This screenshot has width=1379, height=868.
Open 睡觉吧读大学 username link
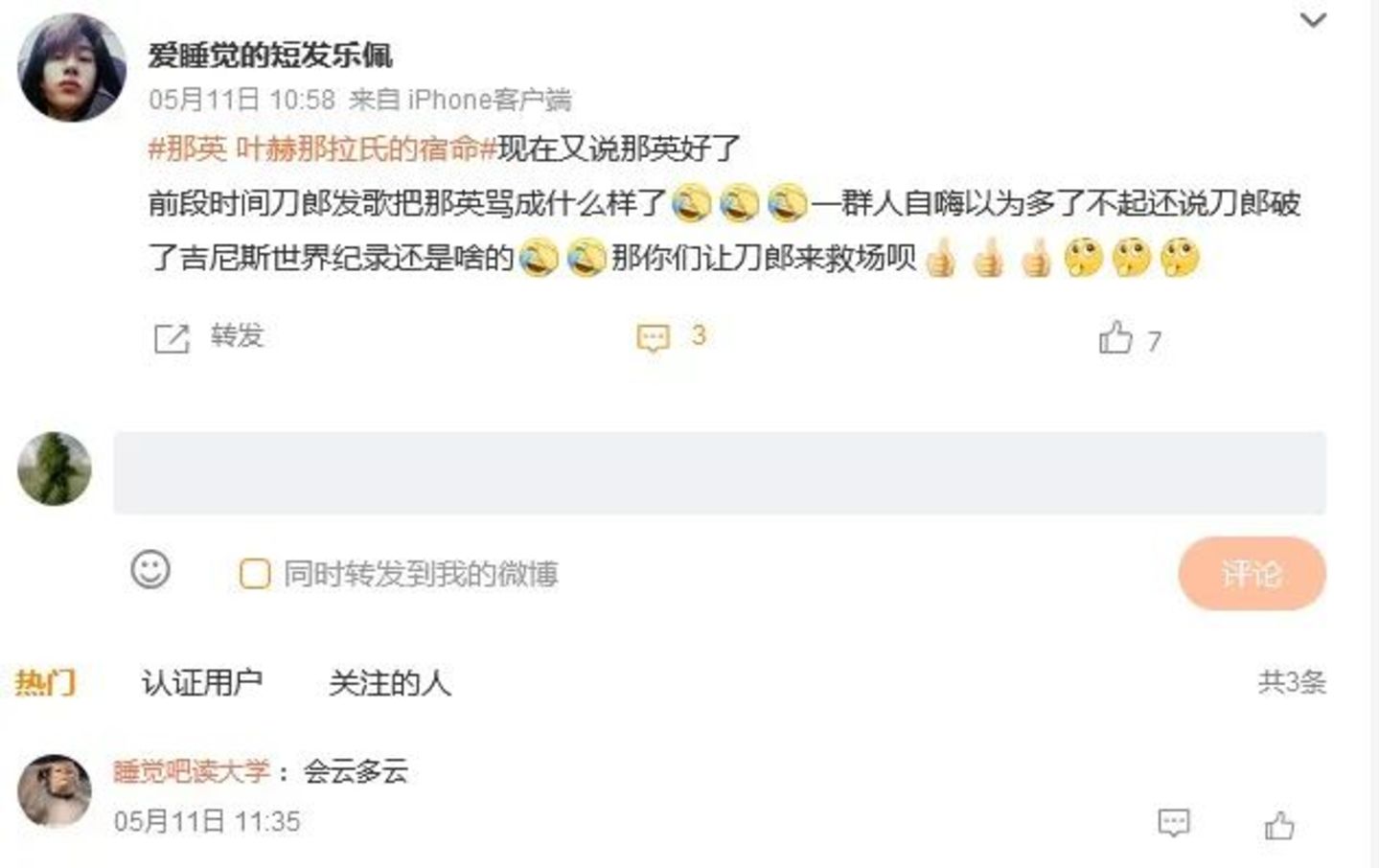(192, 771)
